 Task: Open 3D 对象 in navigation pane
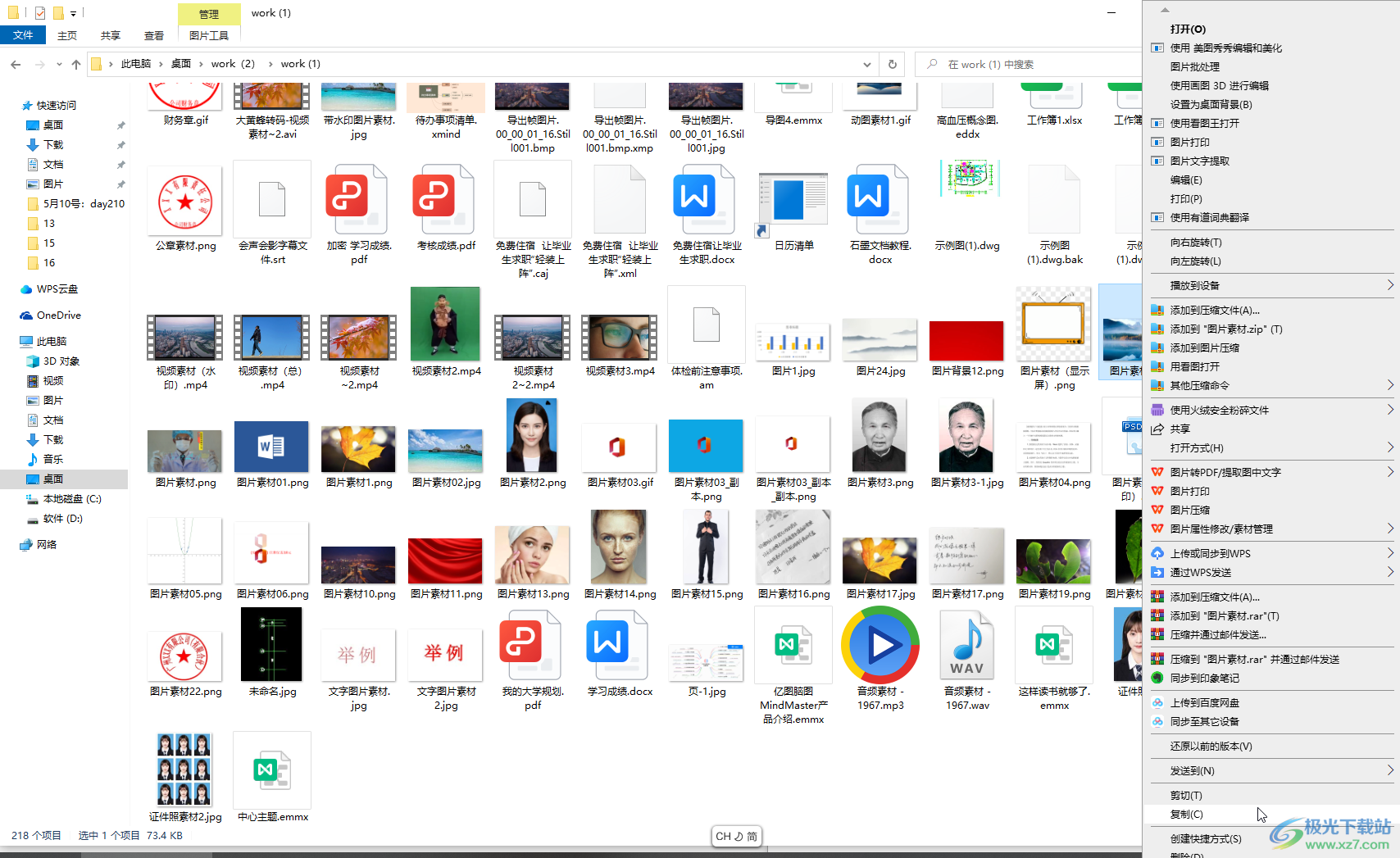click(x=61, y=361)
